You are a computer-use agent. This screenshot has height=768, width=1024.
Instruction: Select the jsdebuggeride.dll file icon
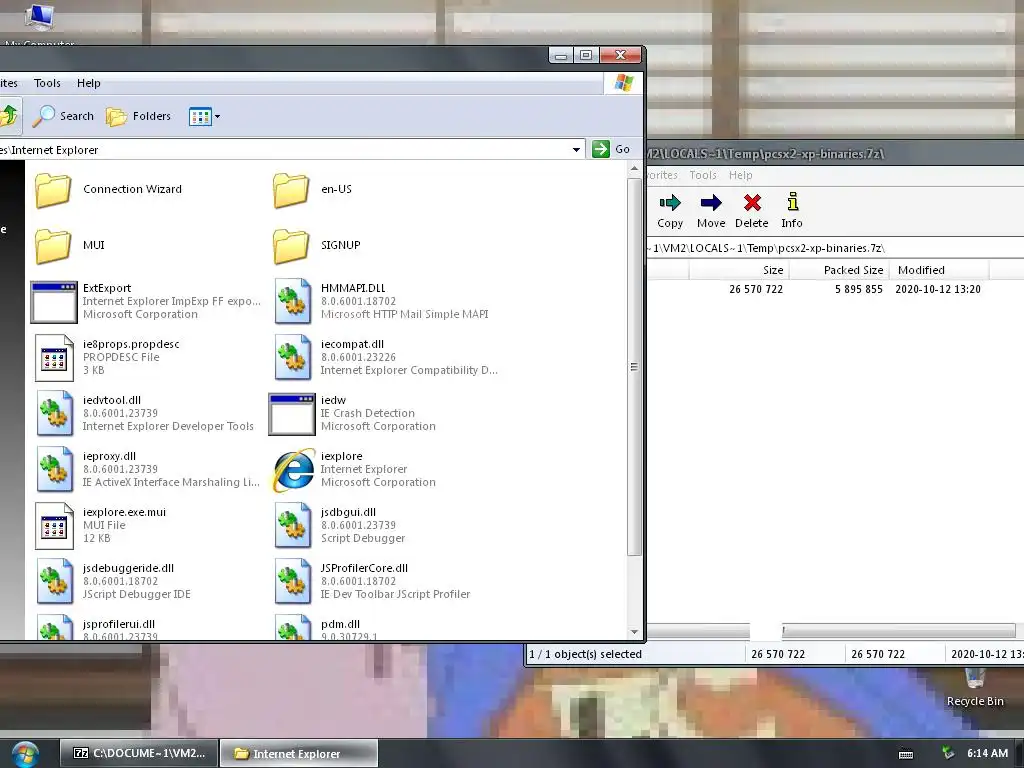[54, 583]
